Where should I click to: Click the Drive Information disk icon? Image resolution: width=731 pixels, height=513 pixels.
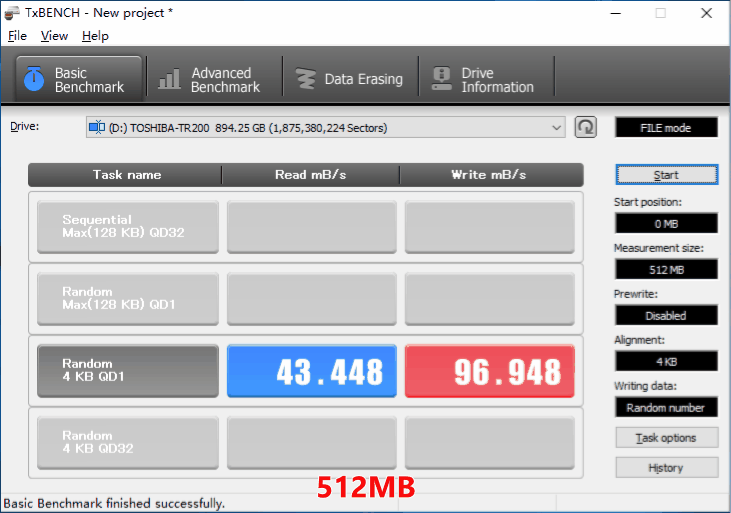(x=441, y=78)
